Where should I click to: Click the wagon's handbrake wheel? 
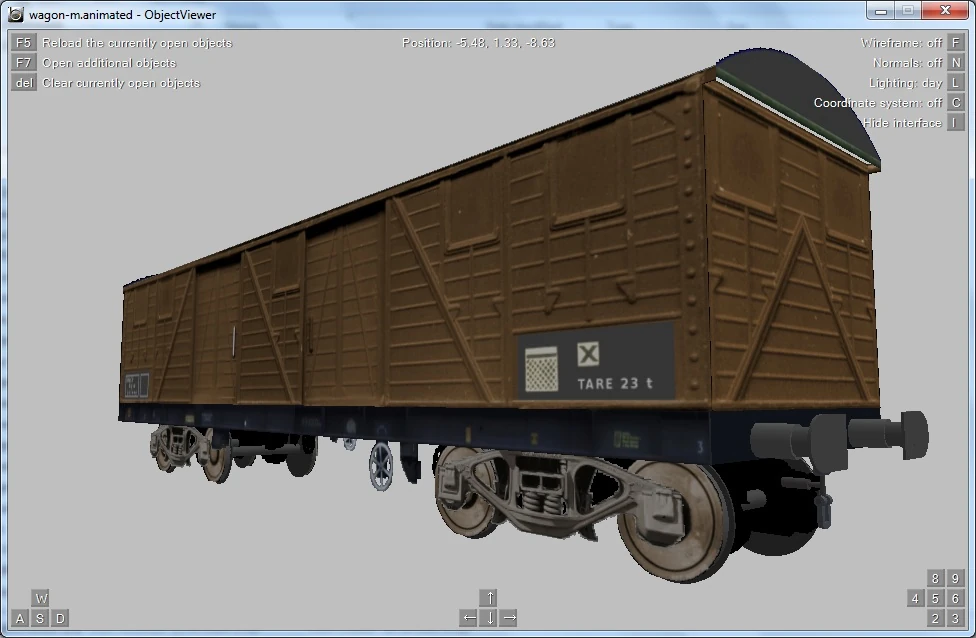coord(380,466)
